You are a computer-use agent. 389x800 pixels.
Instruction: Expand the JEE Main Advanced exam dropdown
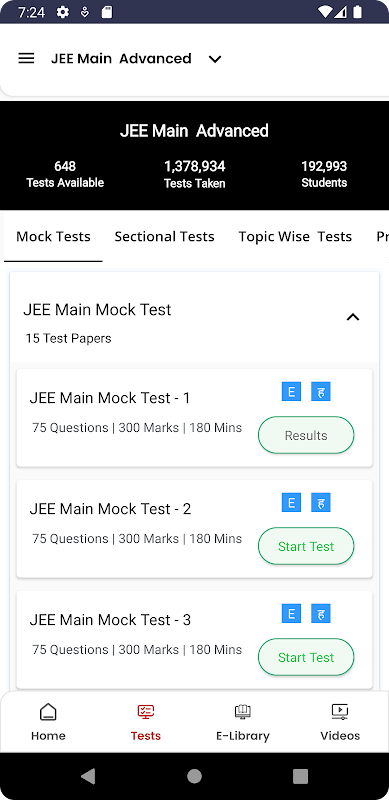point(215,59)
